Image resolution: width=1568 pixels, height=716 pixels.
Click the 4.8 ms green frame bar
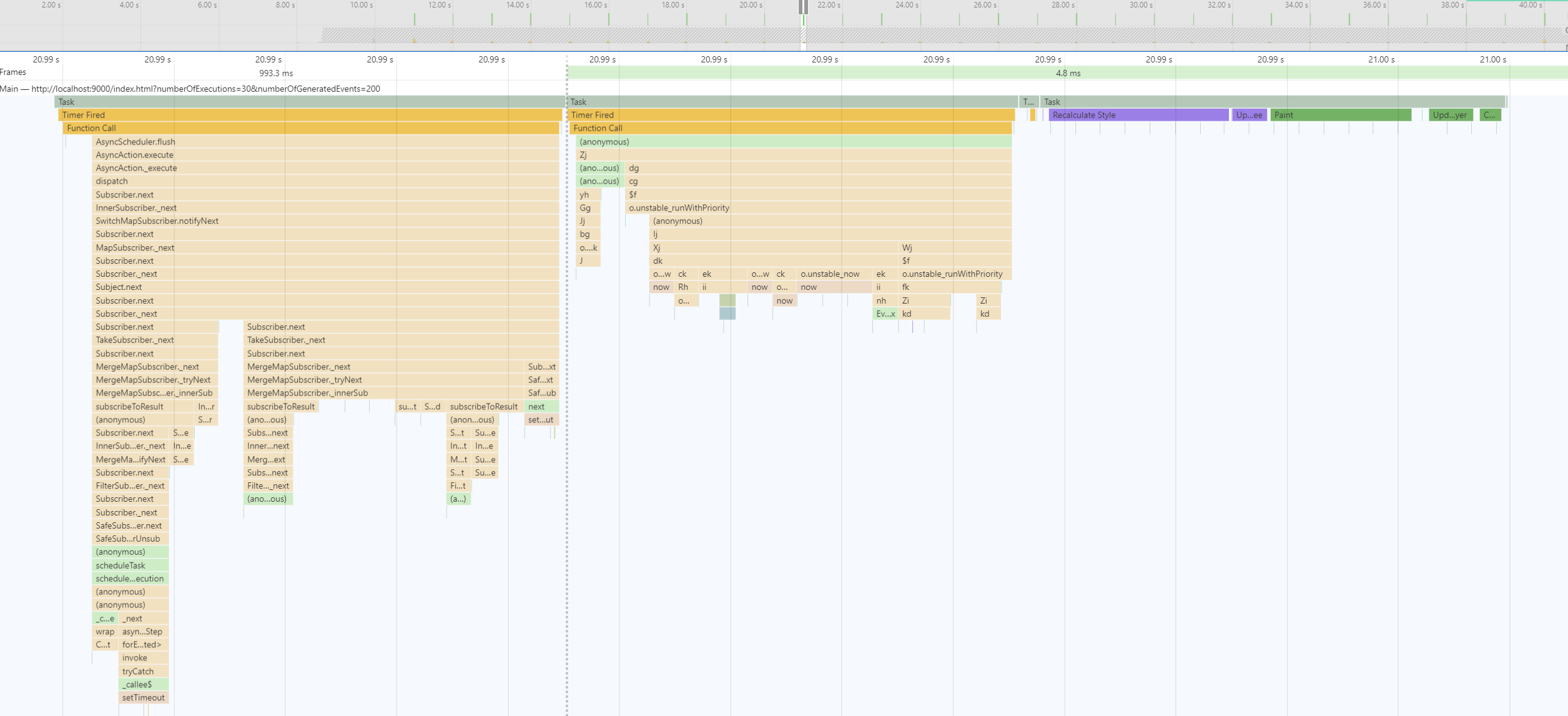(1067, 73)
